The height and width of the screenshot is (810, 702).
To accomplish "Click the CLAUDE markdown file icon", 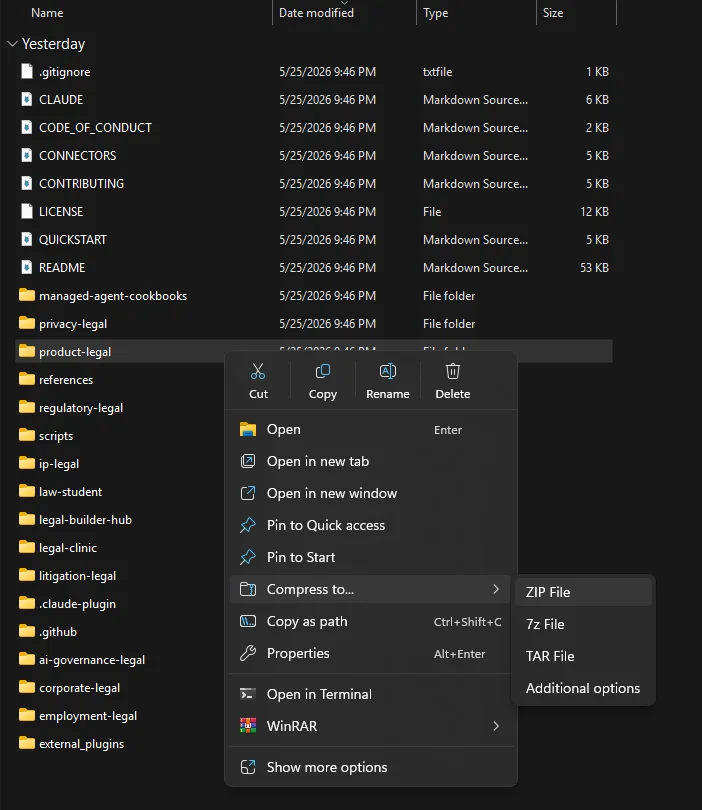I will point(26,99).
